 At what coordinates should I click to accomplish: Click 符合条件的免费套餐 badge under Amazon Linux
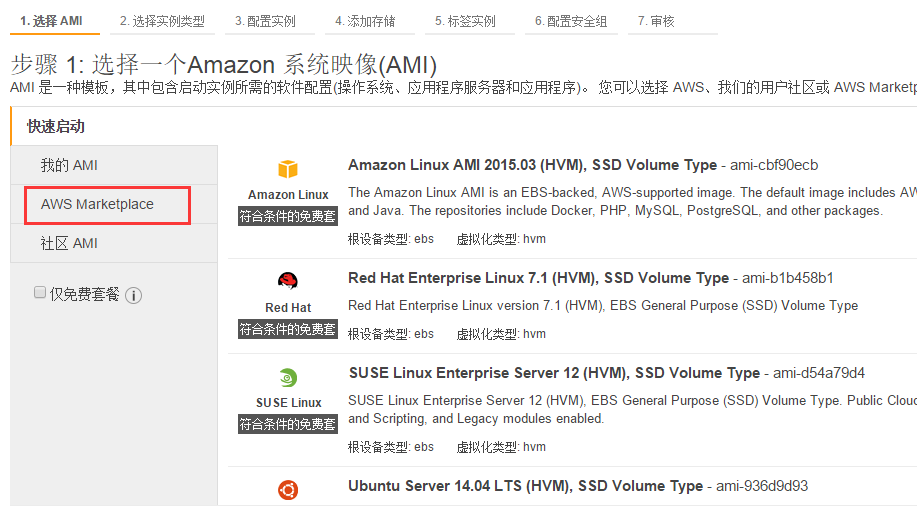(288, 216)
